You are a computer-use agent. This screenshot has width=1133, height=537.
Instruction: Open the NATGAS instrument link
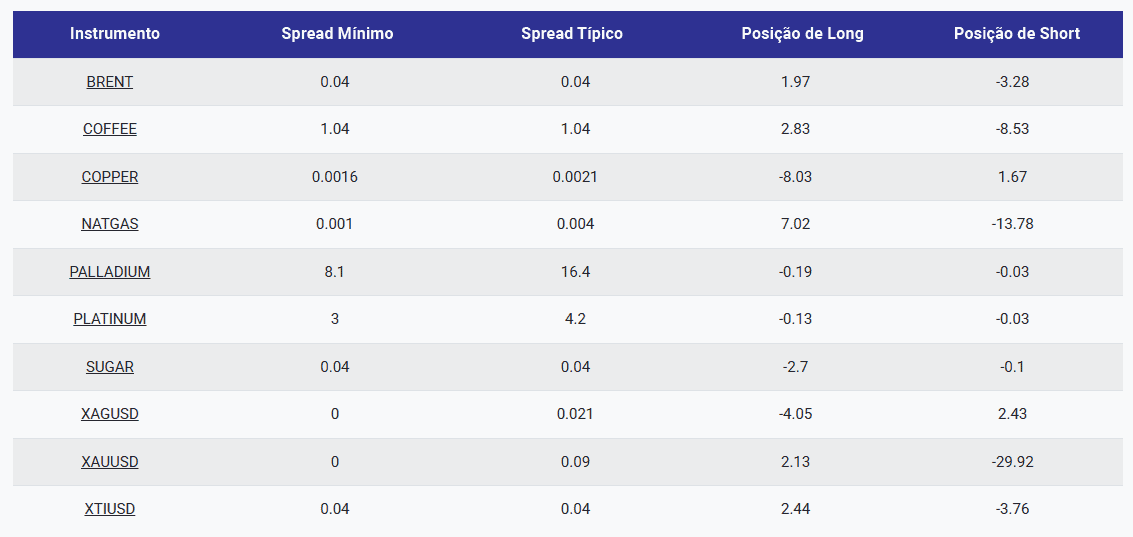110,224
